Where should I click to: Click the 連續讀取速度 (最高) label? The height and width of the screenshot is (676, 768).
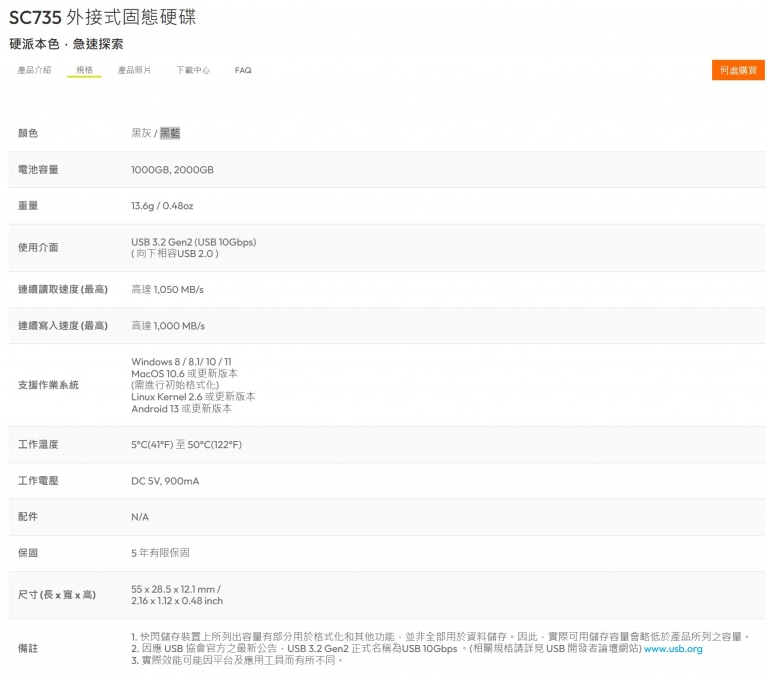62,289
